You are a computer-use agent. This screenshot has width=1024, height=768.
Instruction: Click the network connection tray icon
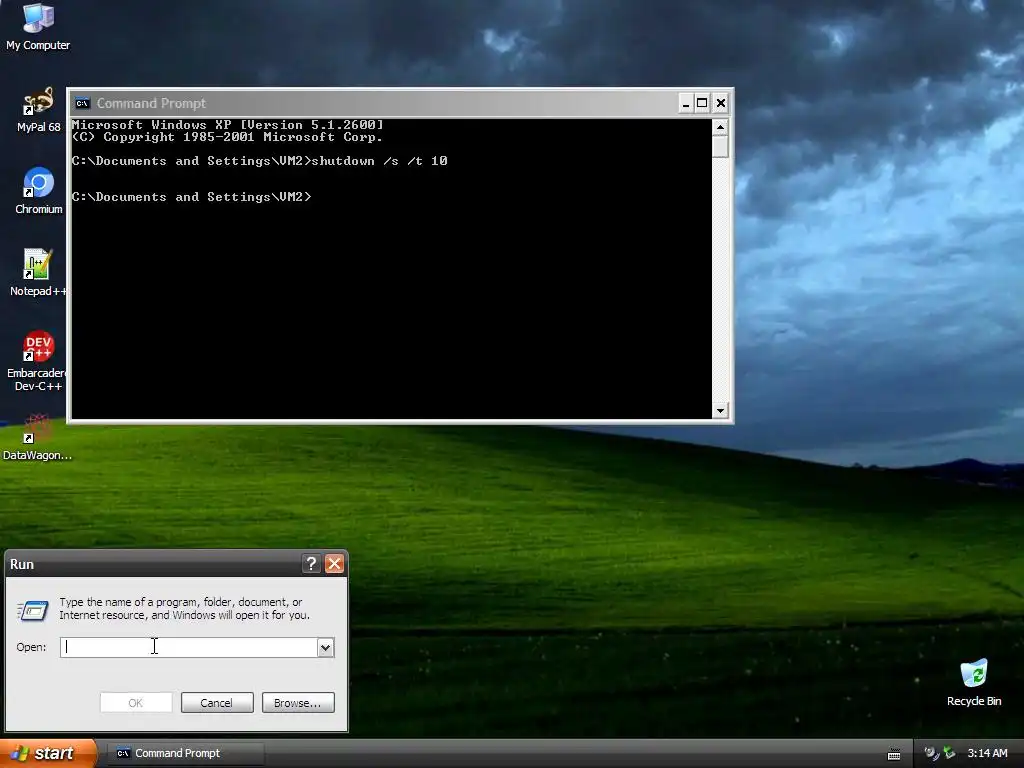(931, 753)
